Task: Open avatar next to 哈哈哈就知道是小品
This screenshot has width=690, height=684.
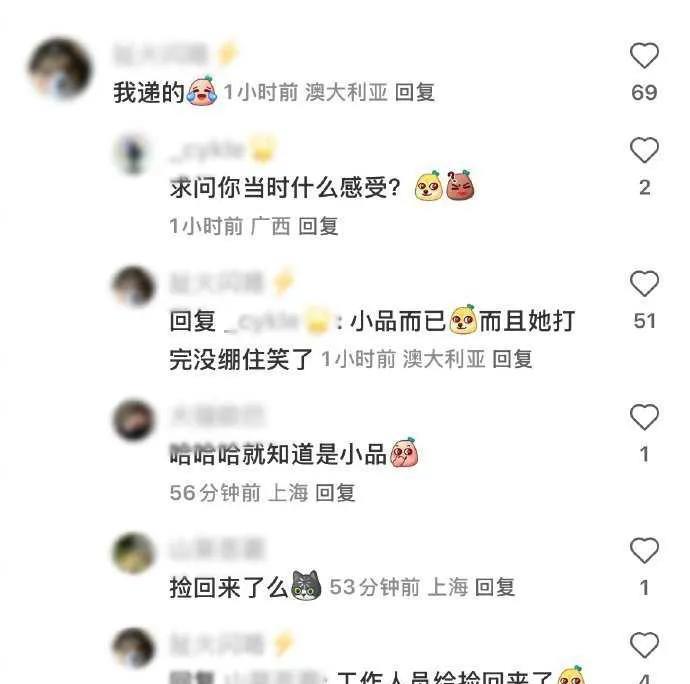Action: point(134,419)
